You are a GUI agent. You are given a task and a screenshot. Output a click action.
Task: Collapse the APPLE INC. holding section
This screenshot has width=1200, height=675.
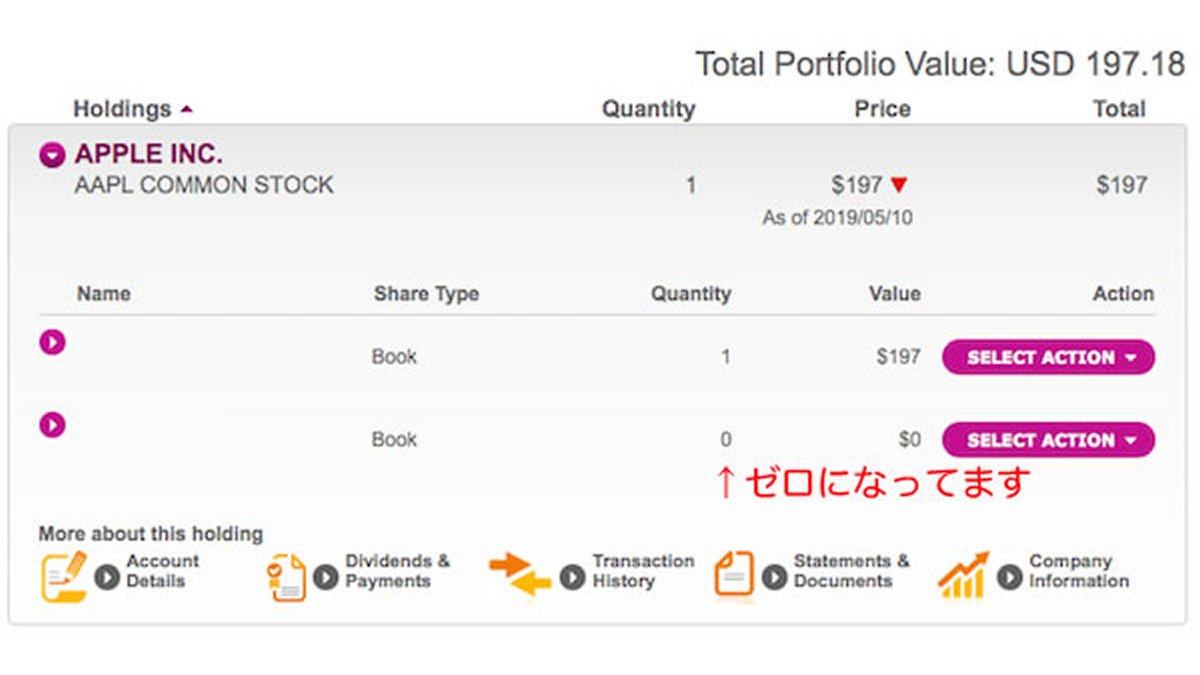coord(52,155)
